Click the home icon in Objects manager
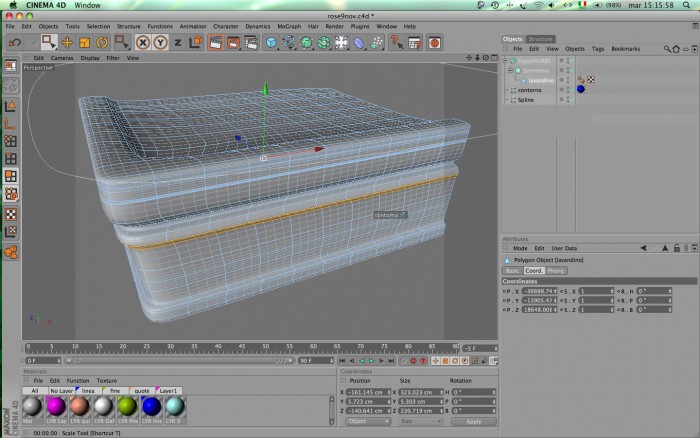 pyautogui.click(x=676, y=49)
